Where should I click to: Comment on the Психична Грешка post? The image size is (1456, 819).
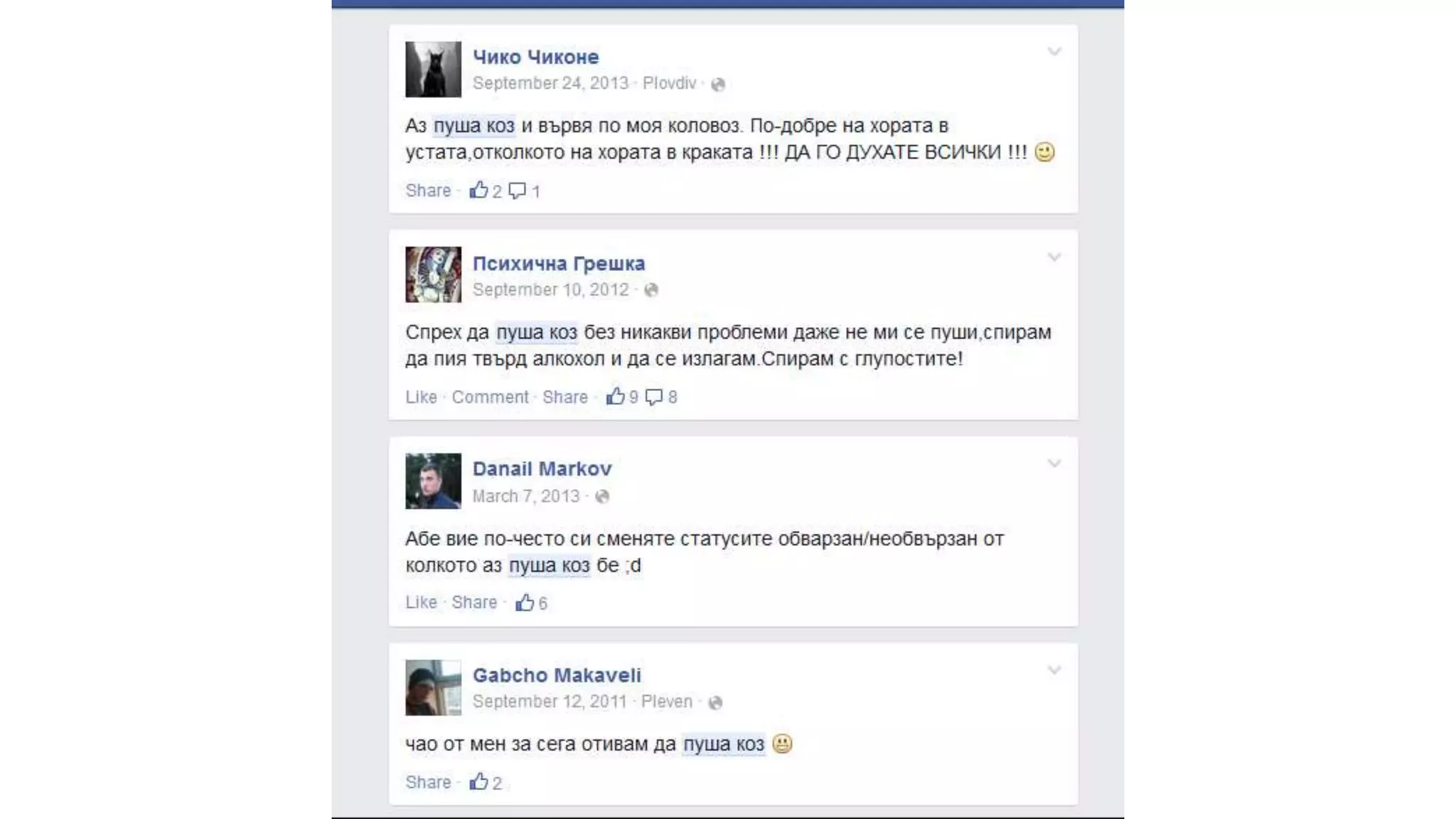coord(490,397)
